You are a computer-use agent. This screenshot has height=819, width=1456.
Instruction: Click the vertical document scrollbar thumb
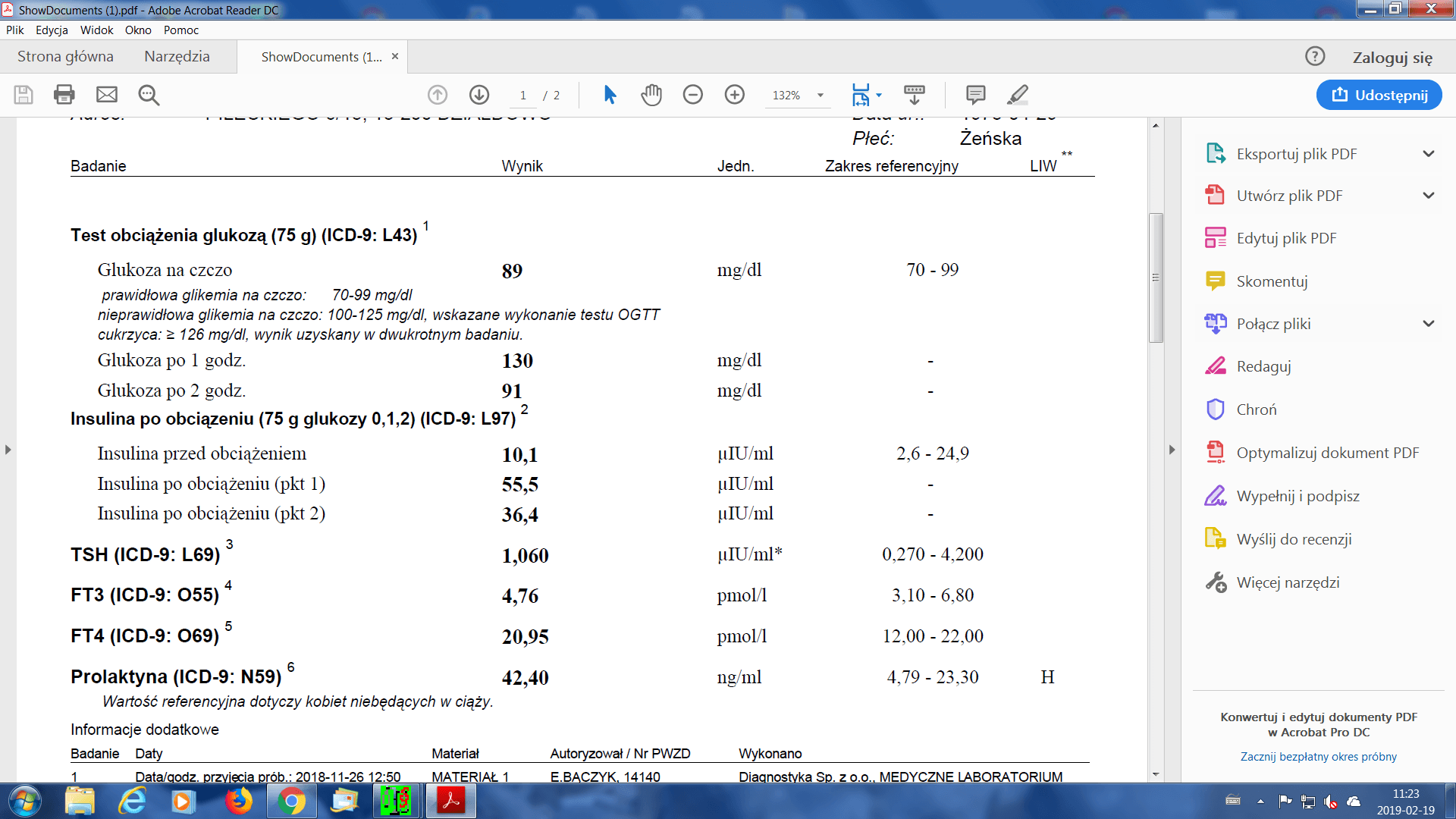pos(1156,278)
